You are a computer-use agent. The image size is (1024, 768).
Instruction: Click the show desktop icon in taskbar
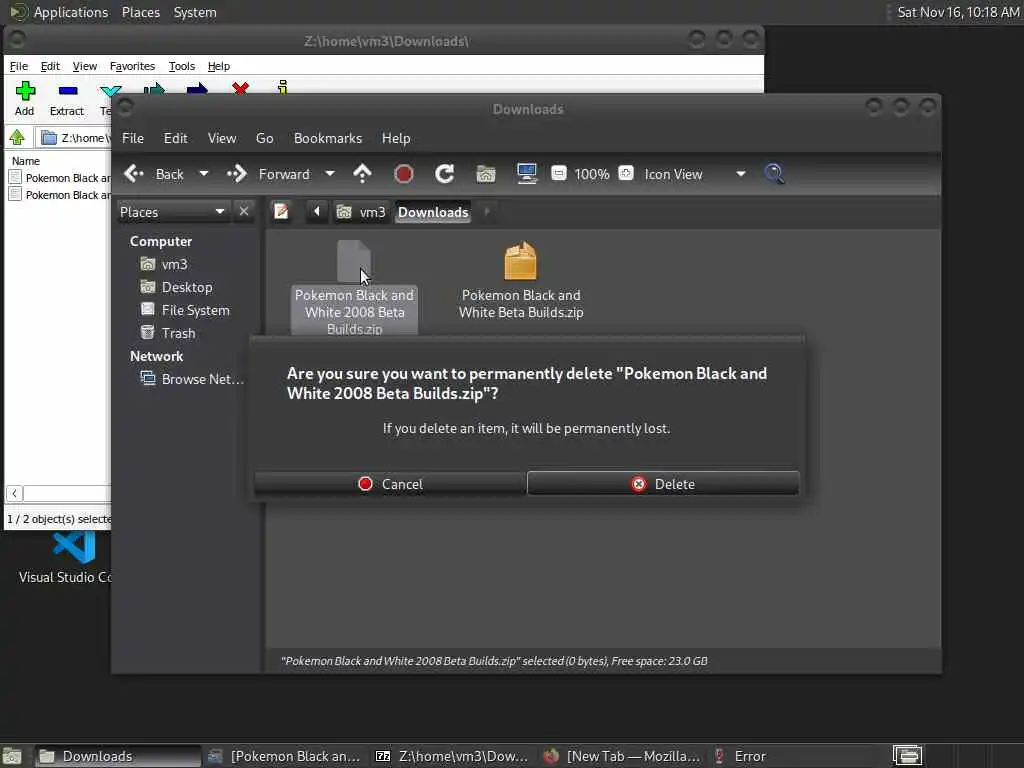coord(12,756)
